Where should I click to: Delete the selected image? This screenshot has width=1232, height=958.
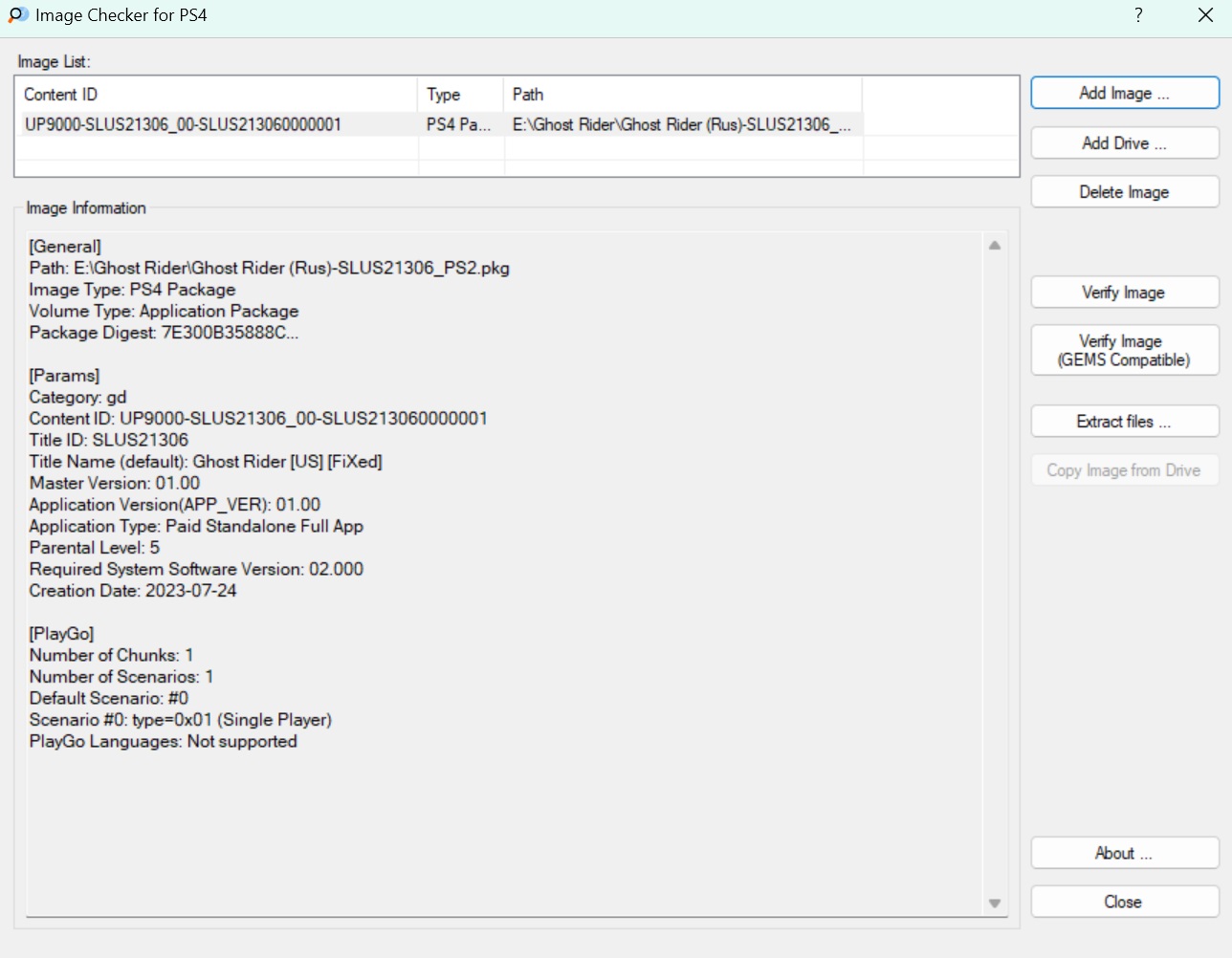coord(1125,192)
